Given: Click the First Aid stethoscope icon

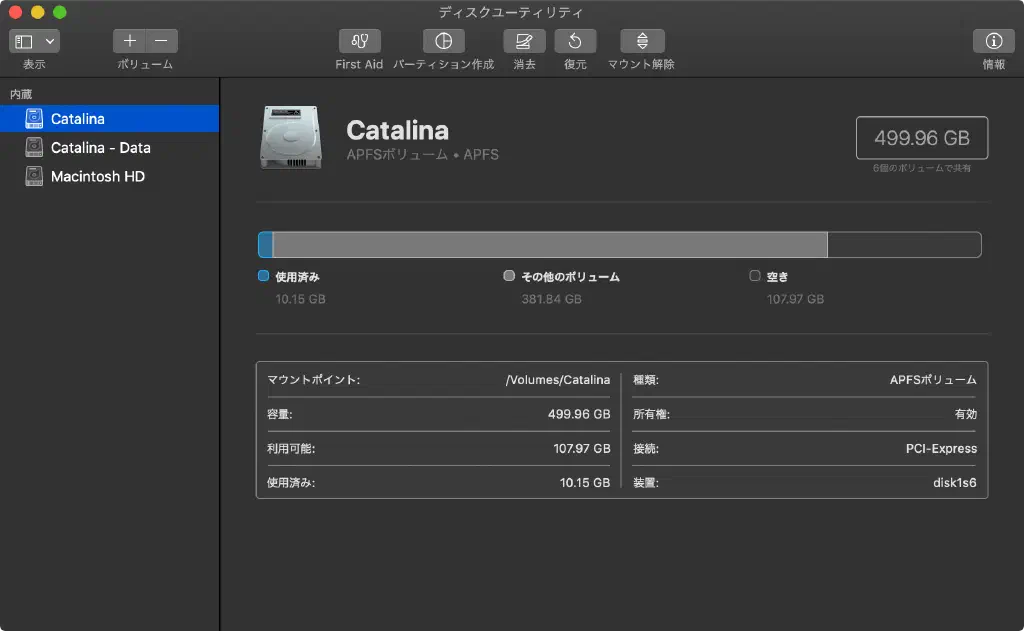Looking at the screenshot, I should point(359,41).
